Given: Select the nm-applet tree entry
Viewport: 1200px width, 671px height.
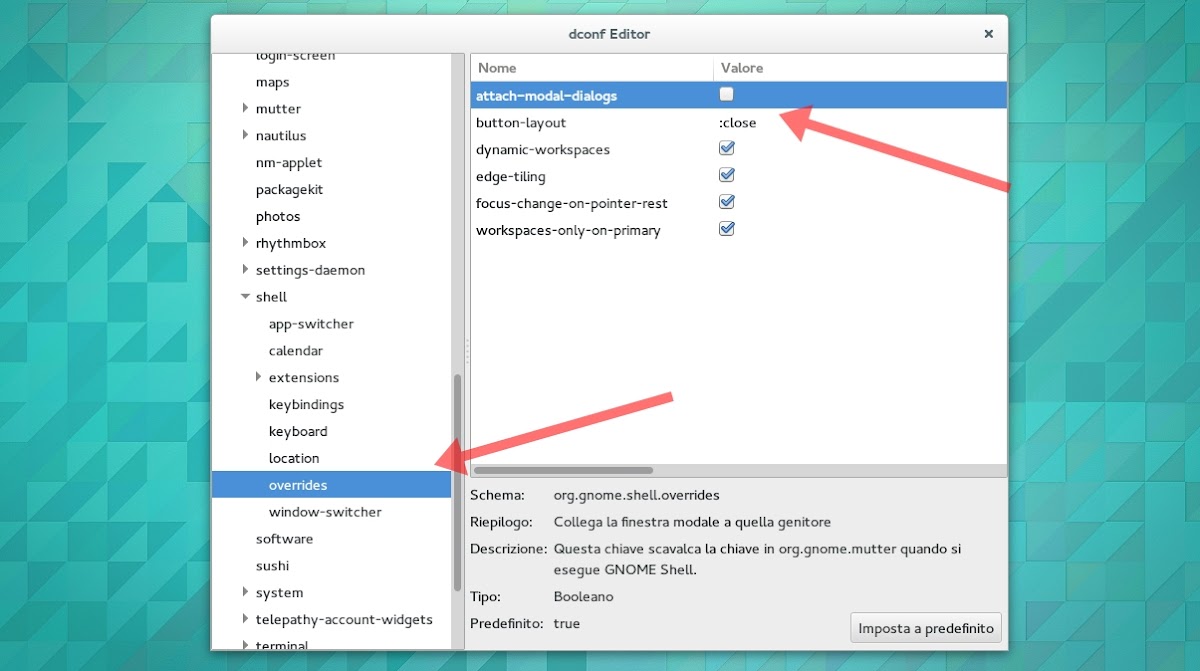Looking at the screenshot, I should point(289,162).
